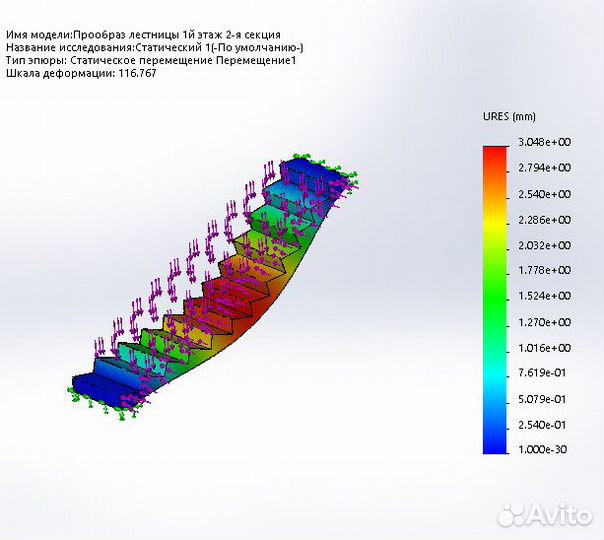Click the blue top landing of the staircase
Screen dimensions: 604x540
click(312, 170)
